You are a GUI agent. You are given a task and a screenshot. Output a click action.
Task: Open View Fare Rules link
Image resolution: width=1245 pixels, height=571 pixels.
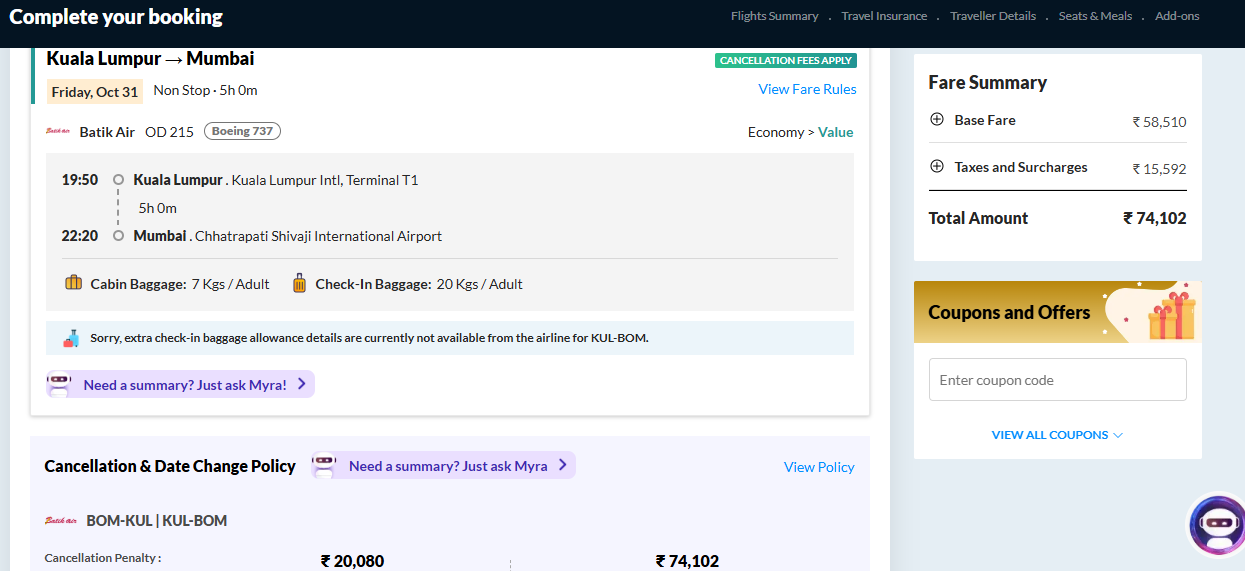point(807,89)
